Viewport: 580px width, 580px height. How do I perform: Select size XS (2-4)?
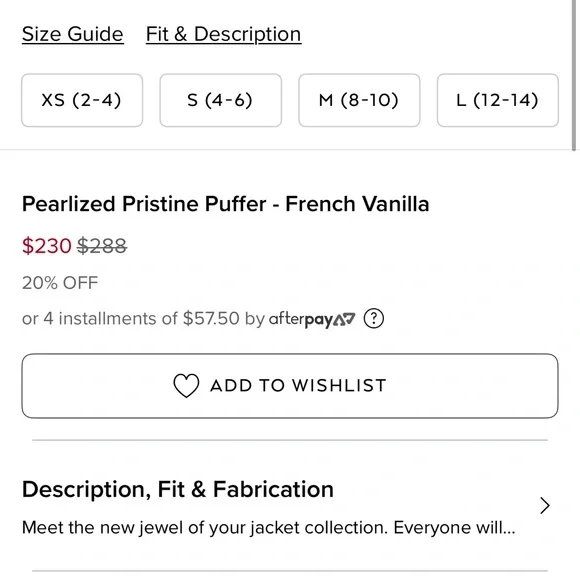click(x=82, y=100)
